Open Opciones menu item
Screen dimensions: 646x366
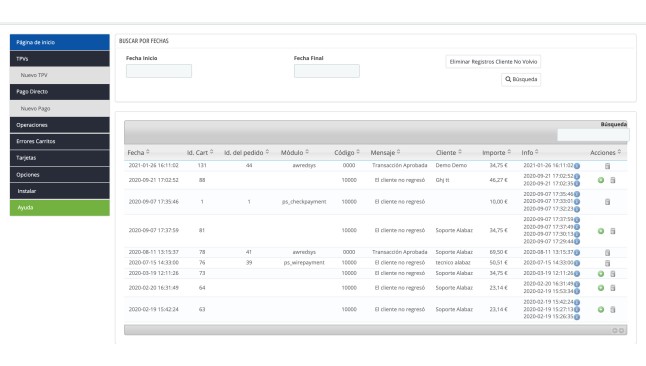[60, 174]
